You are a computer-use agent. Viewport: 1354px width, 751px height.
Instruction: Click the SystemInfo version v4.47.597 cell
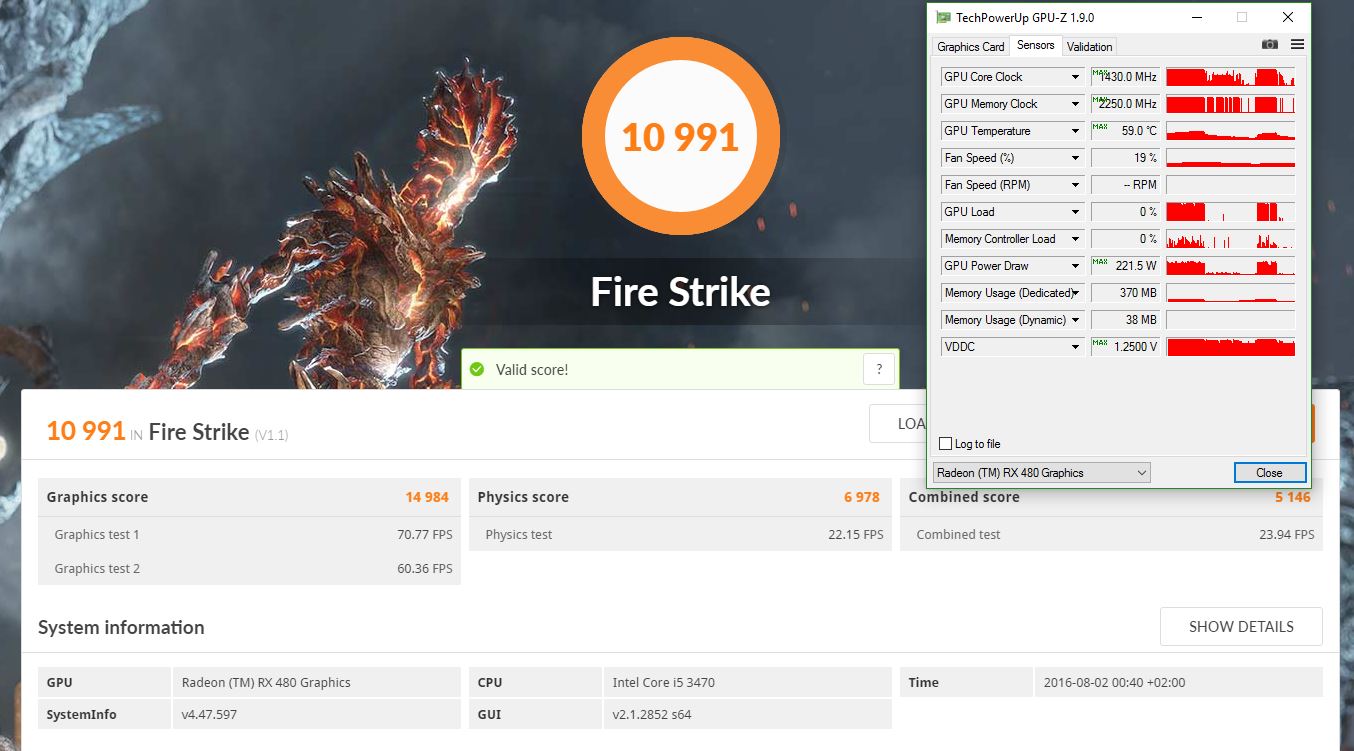(x=316, y=714)
